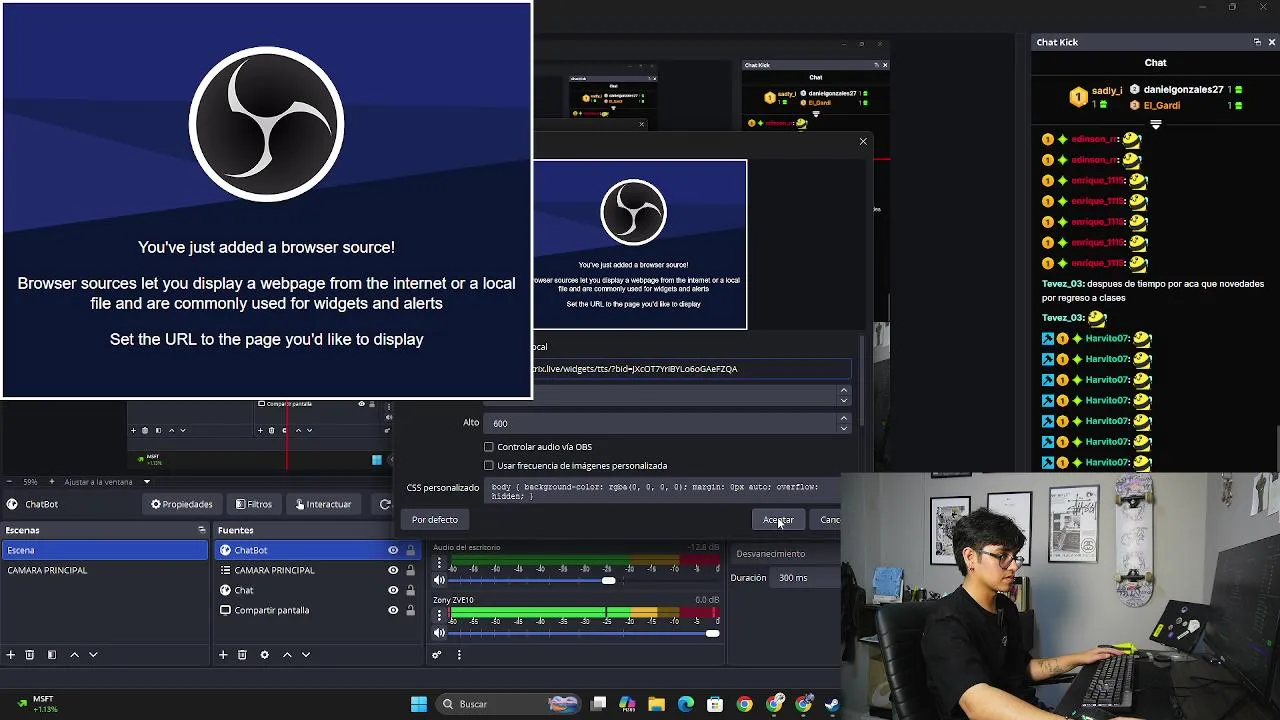Zoom out the preview with the minus icon

tap(11, 482)
